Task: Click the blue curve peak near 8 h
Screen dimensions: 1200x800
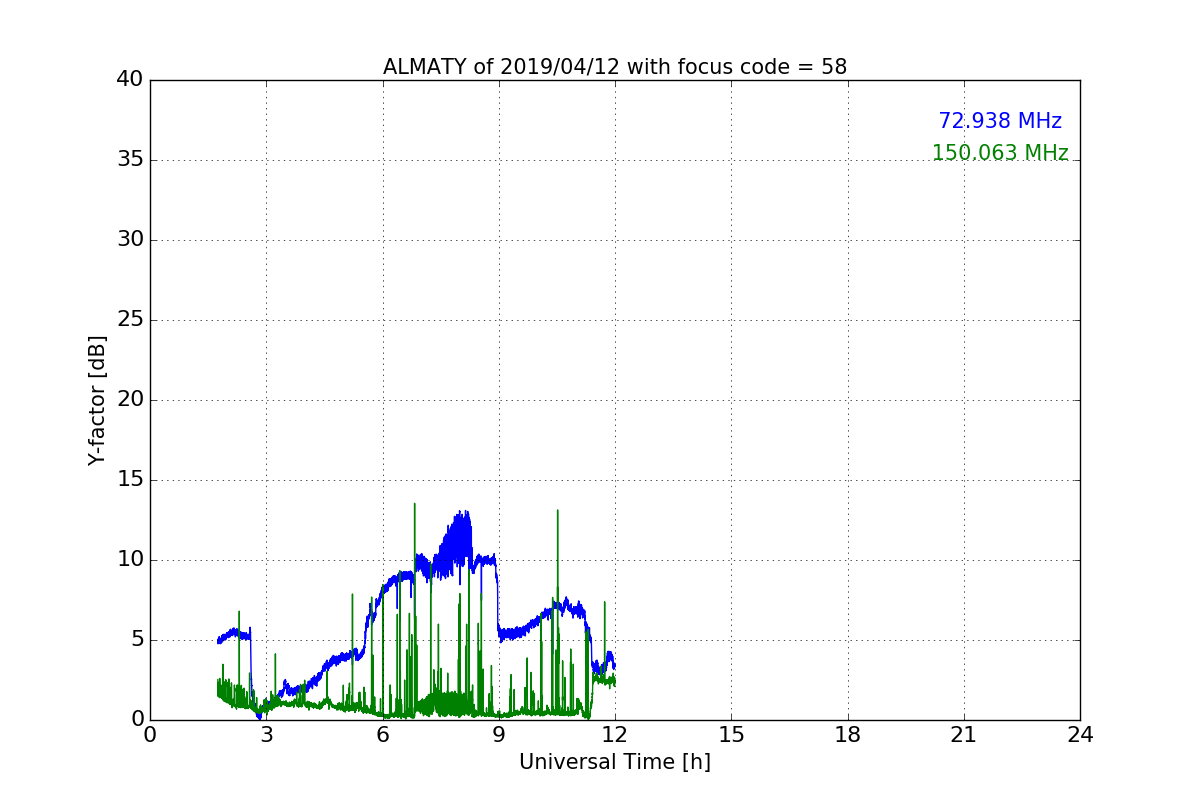Action: point(462,513)
